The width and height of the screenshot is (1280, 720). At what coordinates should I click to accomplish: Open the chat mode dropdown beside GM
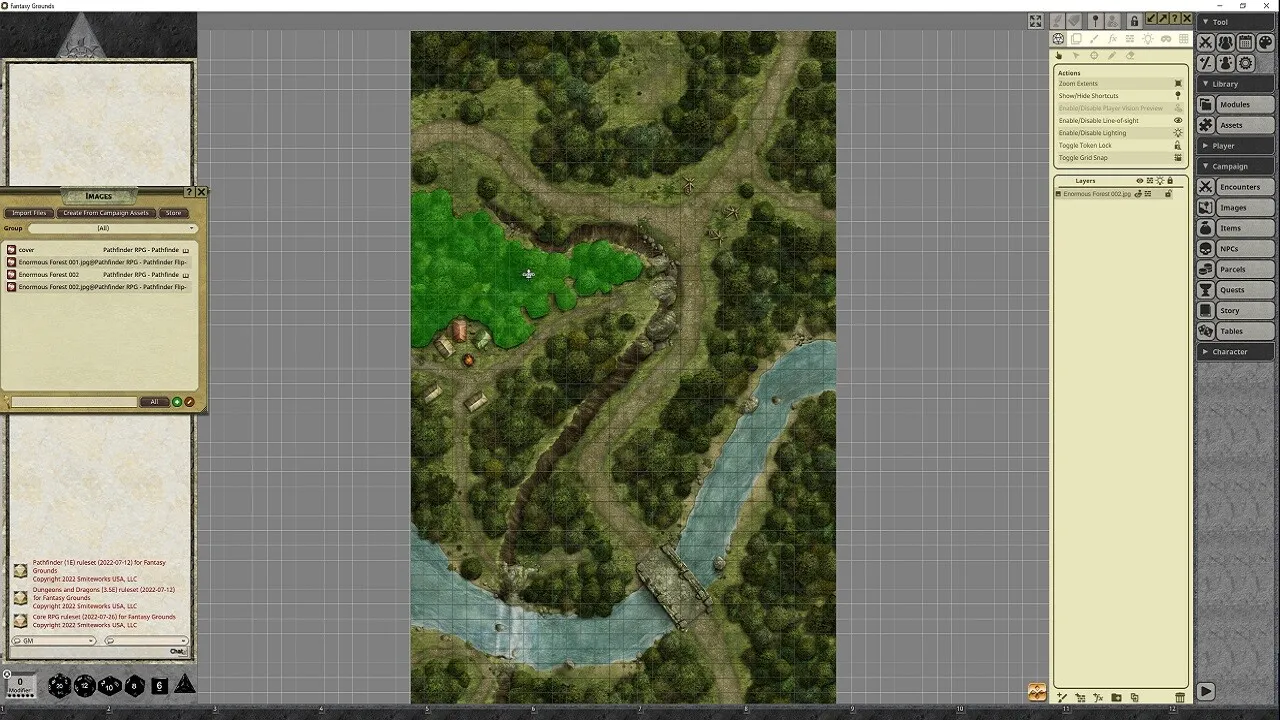point(147,640)
